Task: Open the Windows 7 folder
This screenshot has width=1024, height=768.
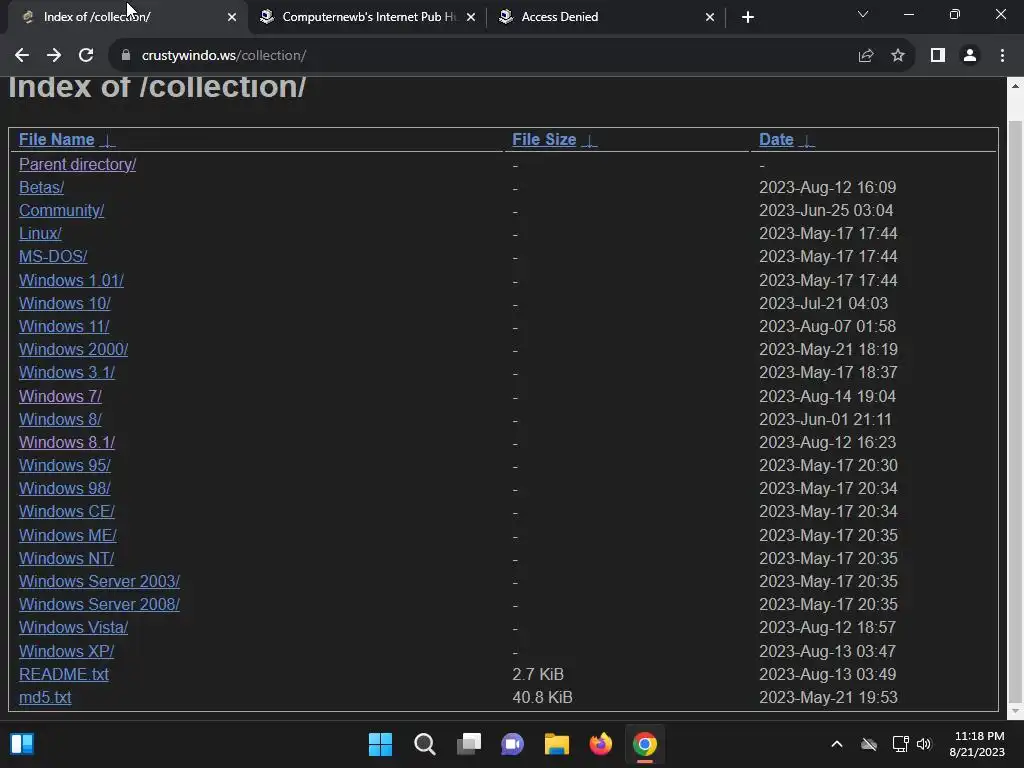Action: [60, 396]
